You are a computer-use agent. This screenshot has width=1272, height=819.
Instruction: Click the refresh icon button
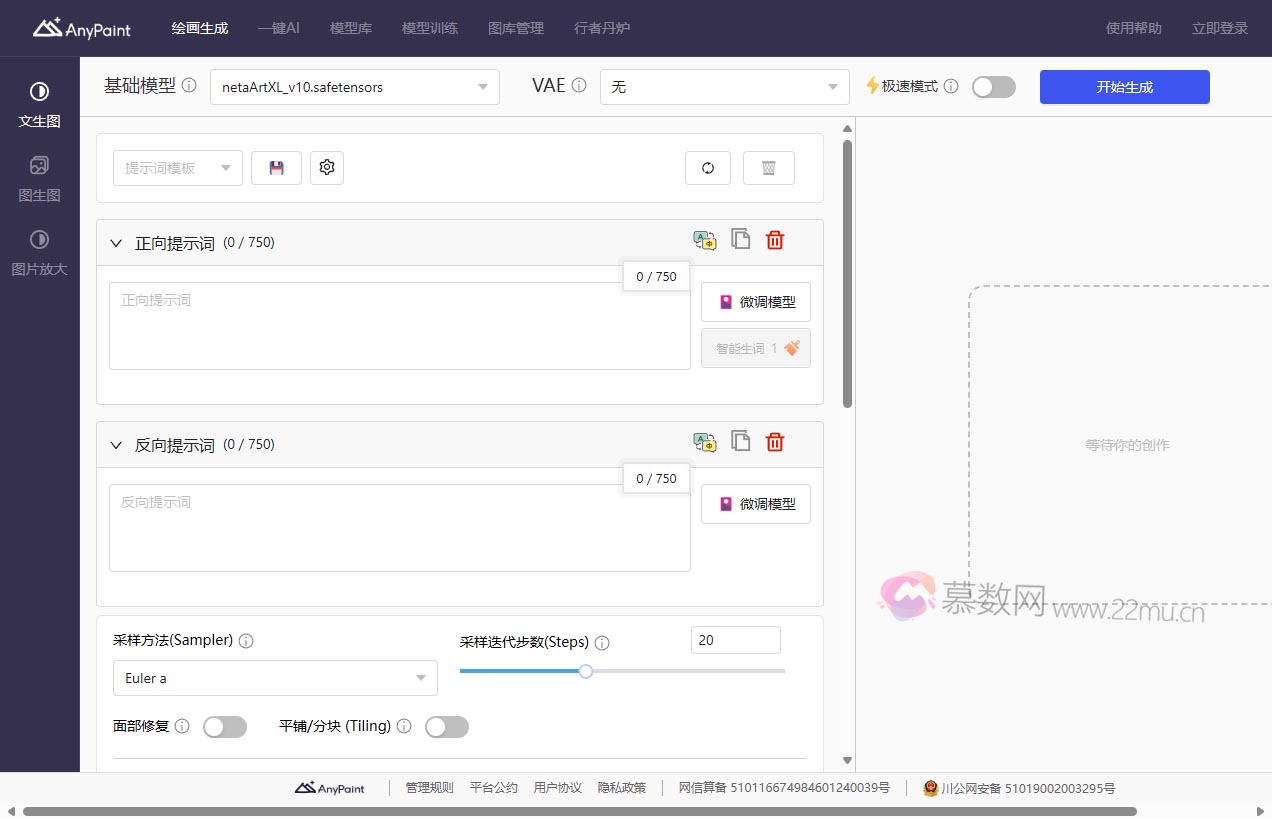click(x=708, y=168)
